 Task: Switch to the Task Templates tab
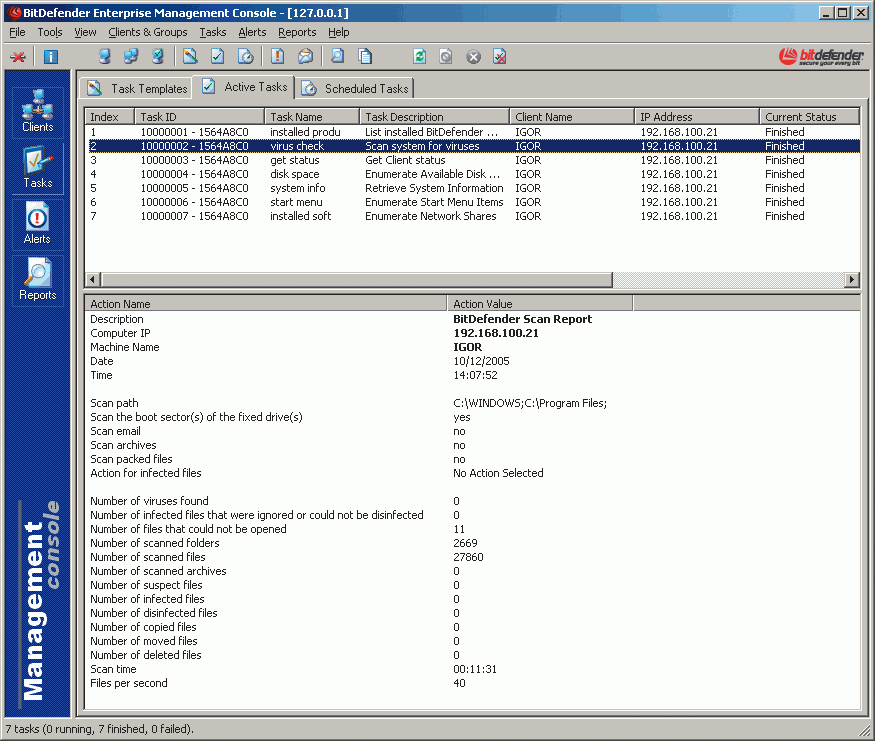(138, 88)
